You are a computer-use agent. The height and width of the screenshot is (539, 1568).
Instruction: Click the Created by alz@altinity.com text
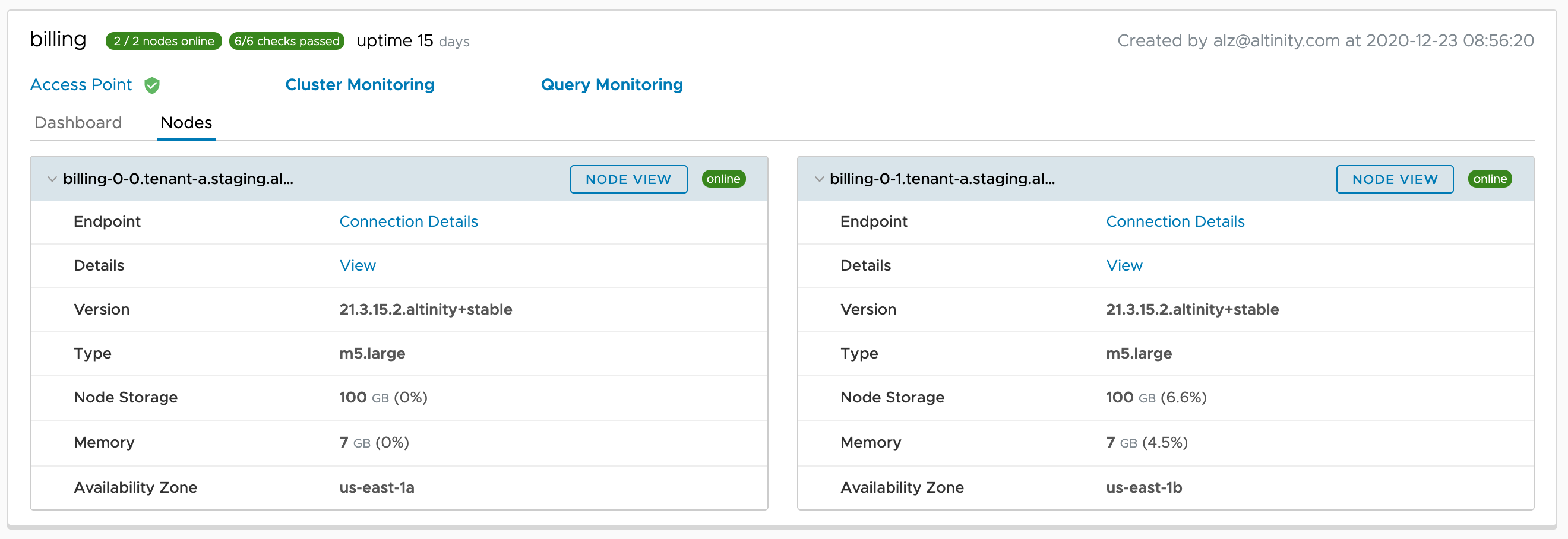point(1325,41)
